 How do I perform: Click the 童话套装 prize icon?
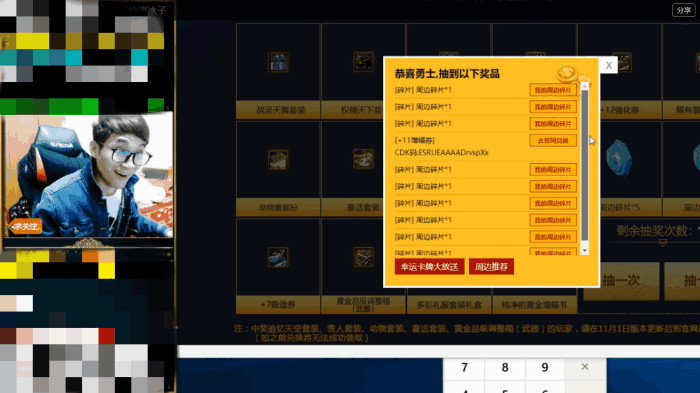363,159
